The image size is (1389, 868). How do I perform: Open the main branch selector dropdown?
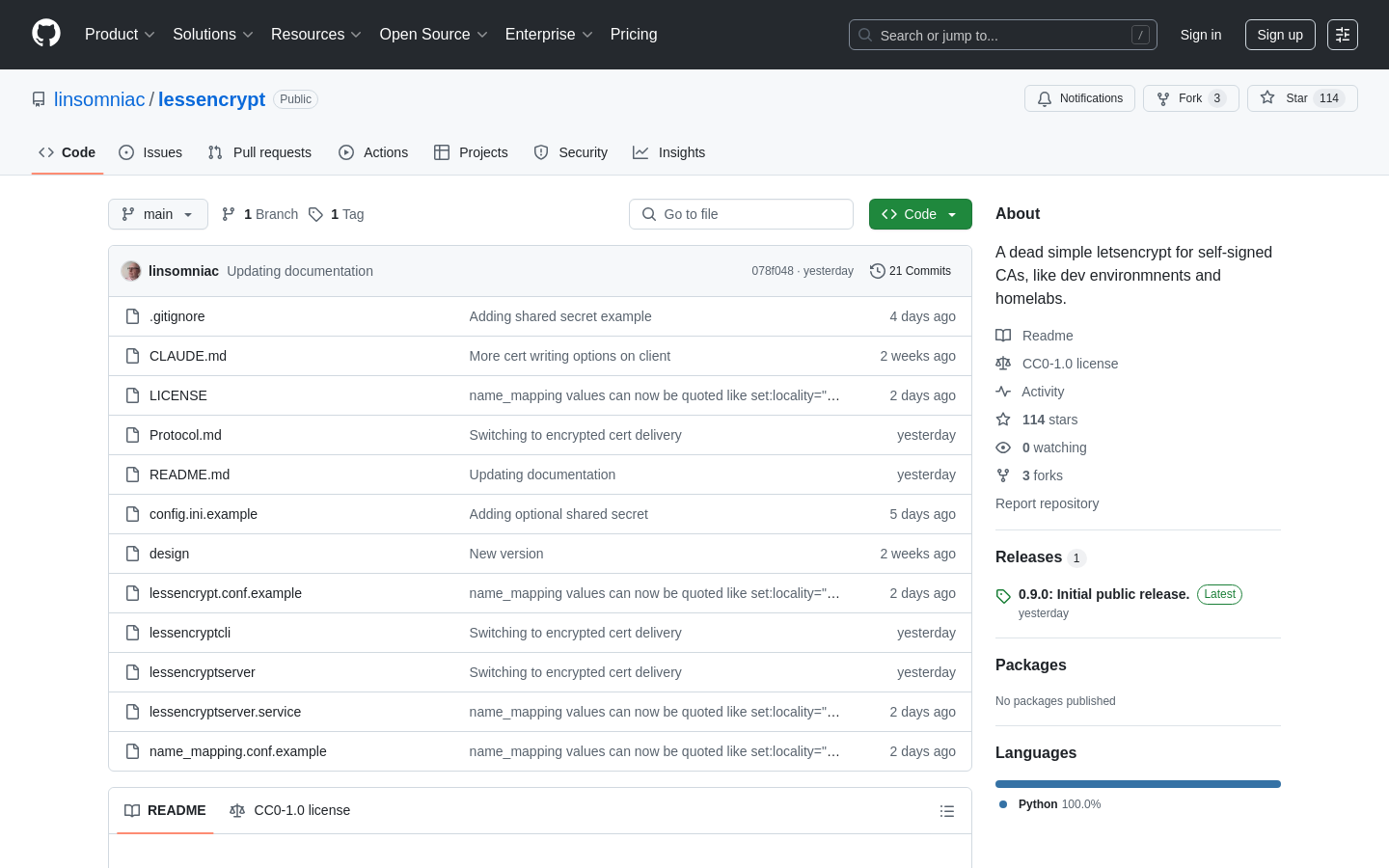tap(158, 214)
